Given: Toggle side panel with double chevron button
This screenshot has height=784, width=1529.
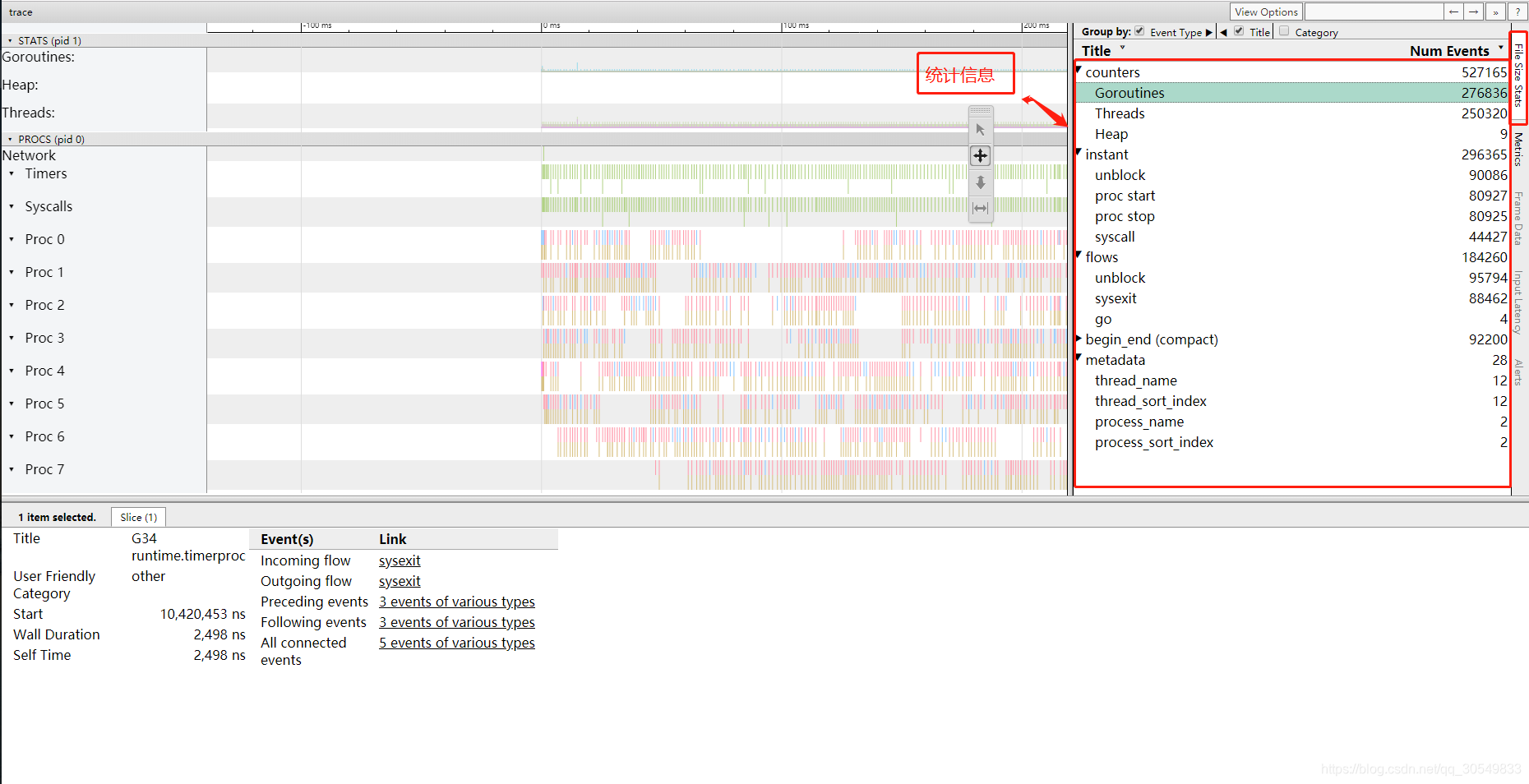Looking at the screenshot, I should [1495, 12].
